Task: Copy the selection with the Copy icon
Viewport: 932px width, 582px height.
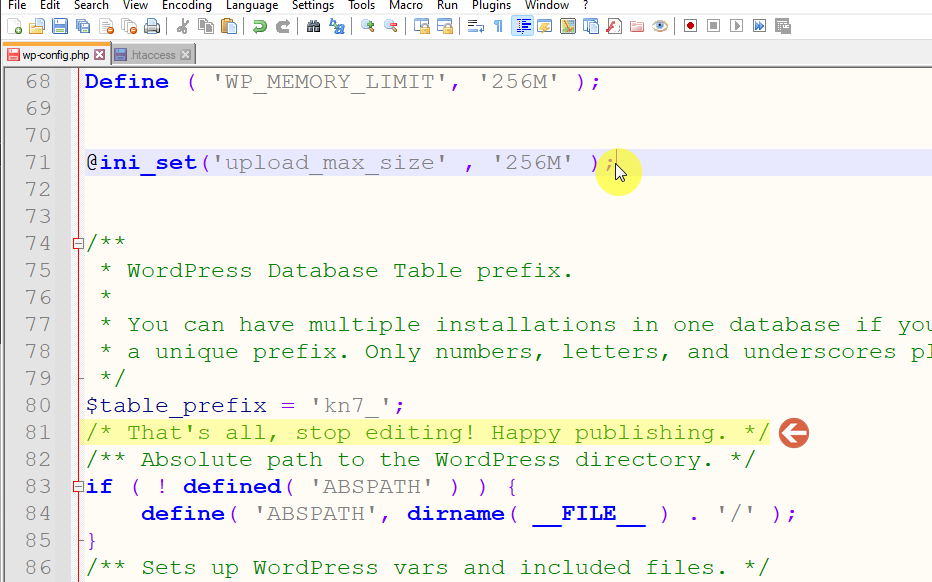Action: 206,26
